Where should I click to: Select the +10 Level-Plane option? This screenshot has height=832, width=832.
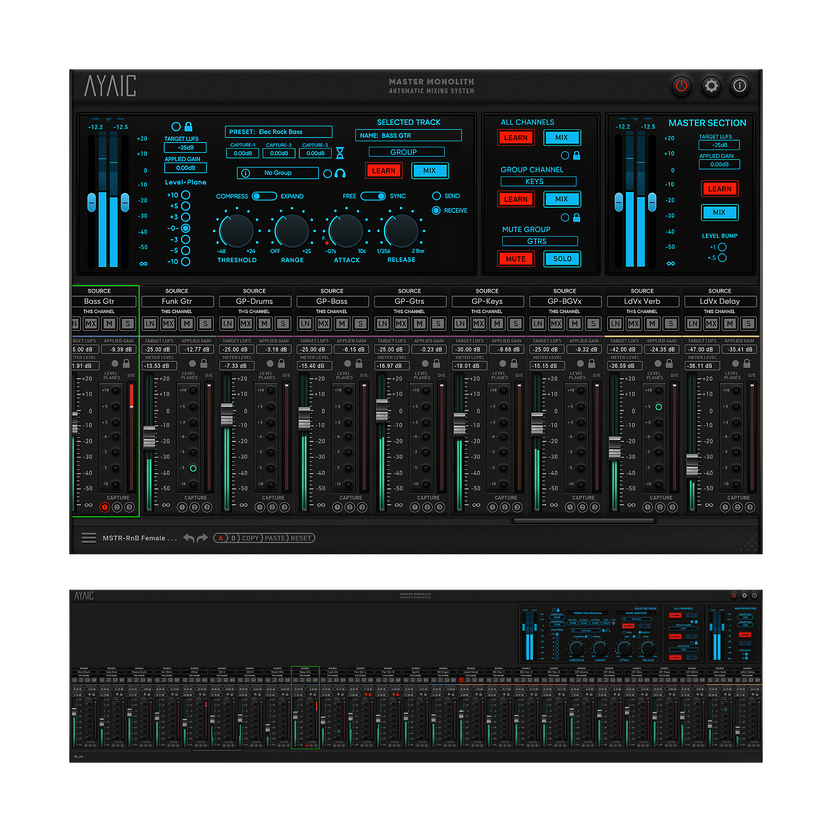(x=186, y=195)
